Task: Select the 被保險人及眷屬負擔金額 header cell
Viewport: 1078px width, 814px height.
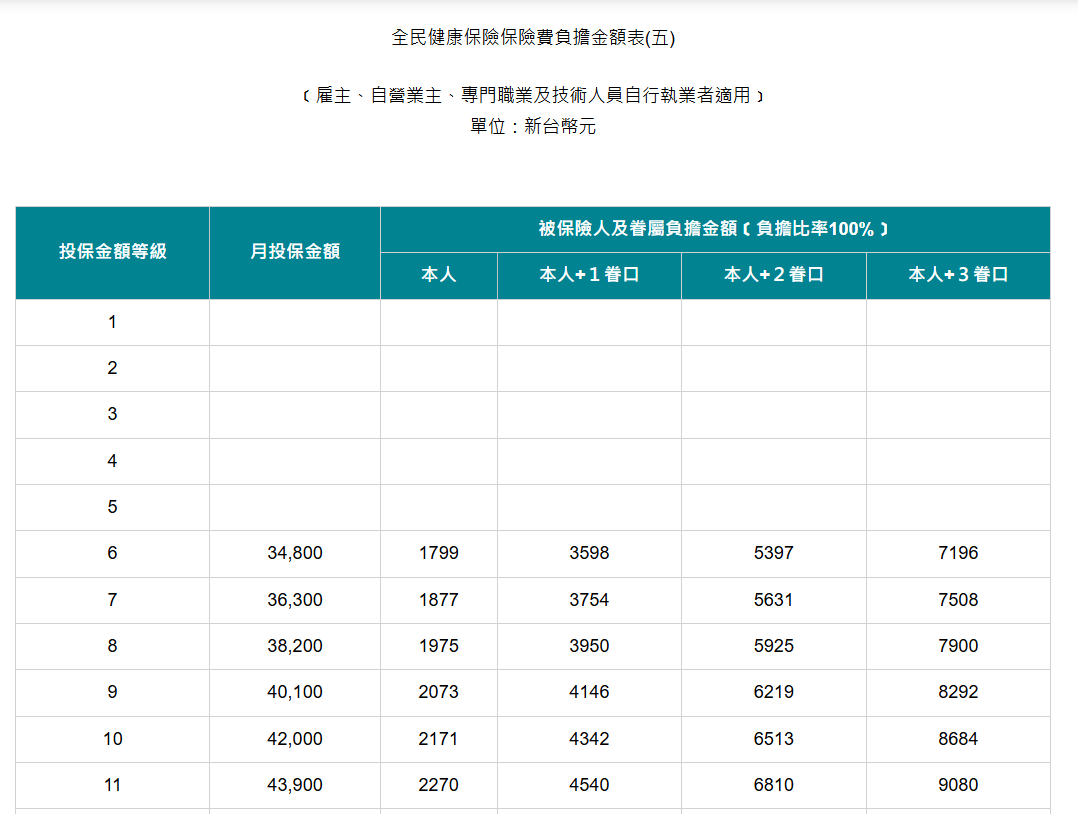Action: (714, 229)
